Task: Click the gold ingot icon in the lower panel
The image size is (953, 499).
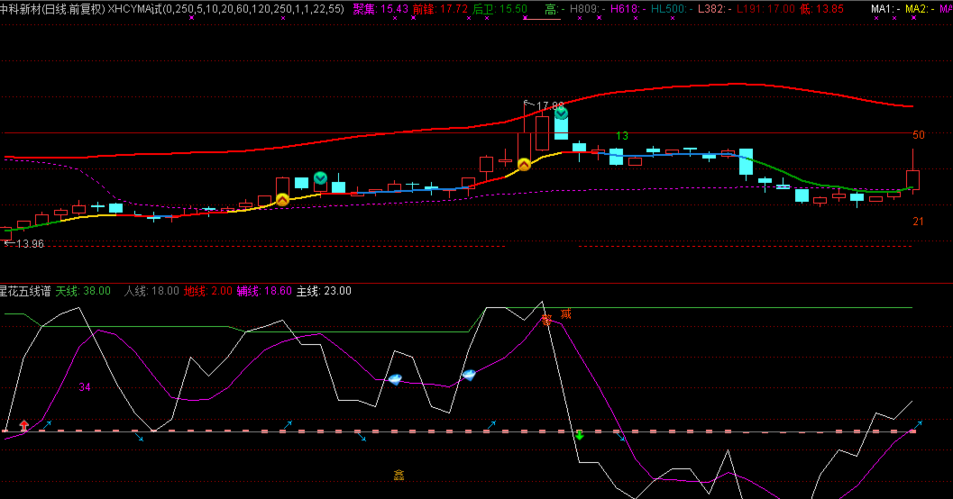Action: (x=399, y=475)
